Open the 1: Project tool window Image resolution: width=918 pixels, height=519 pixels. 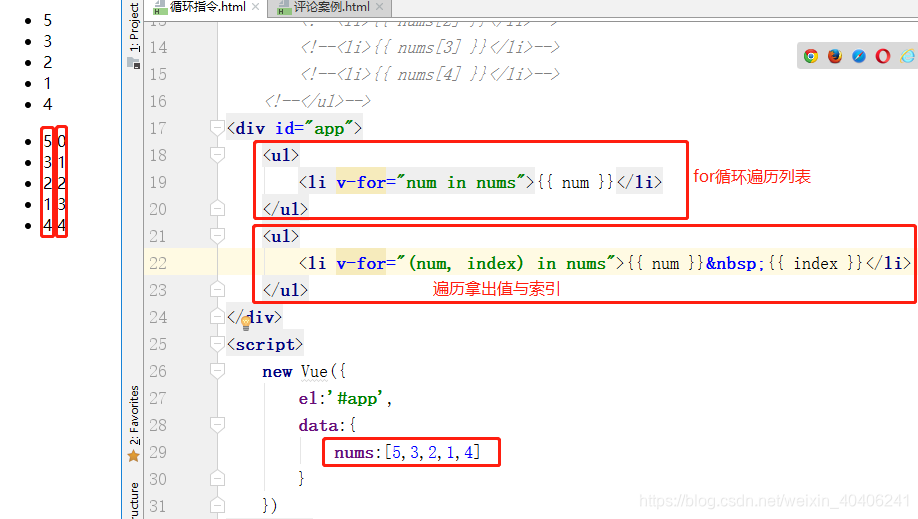pyautogui.click(x=134, y=27)
